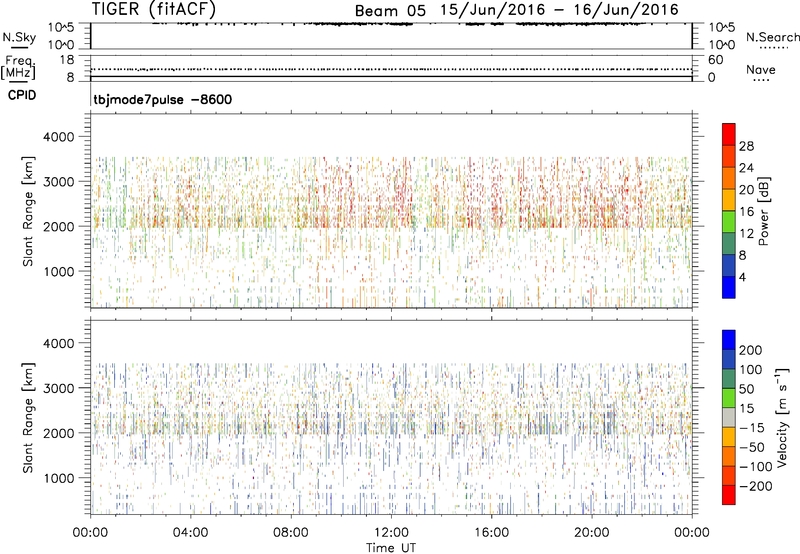Select the '-100' label on Velocity colorbar
Viewport: 800px width, 554px height.
tap(755, 466)
